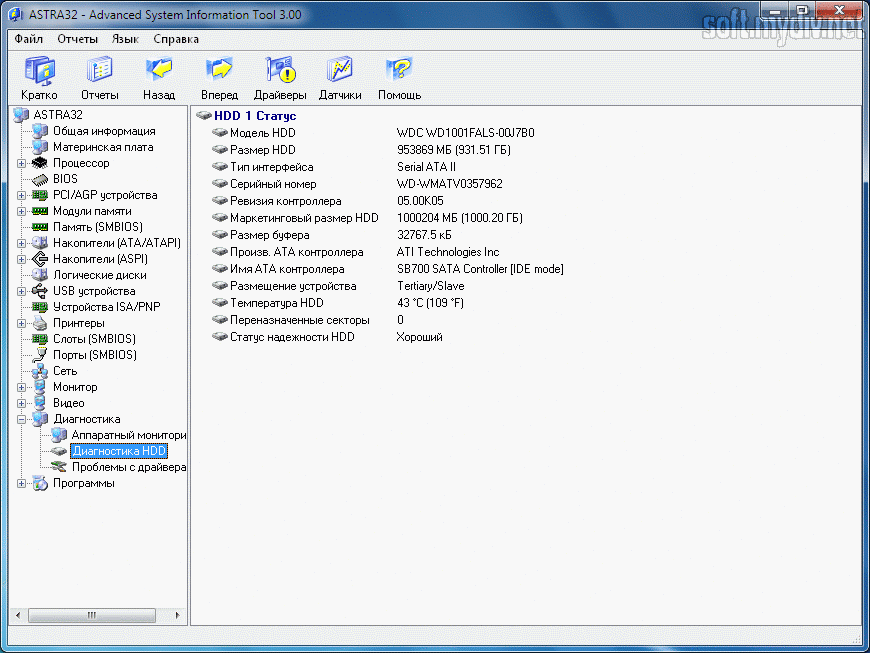This screenshot has width=870, height=653.
Task: Select Устройства ISA/PNP in the tree
Action: (x=107, y=307)
